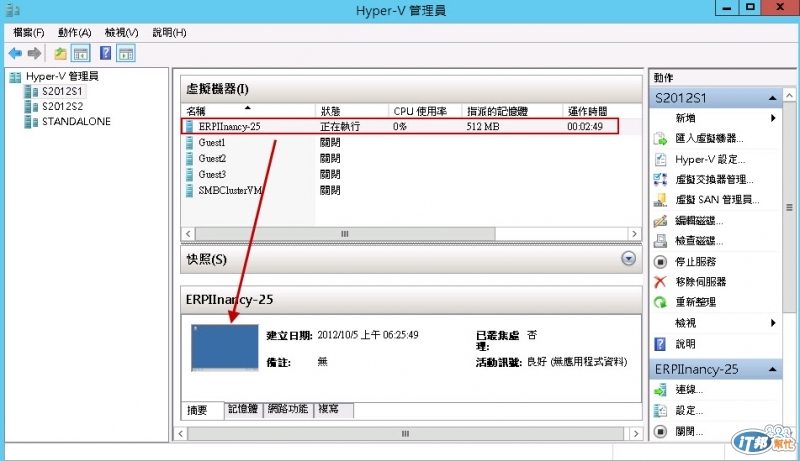Image resolution: width=800 pixels, height=461 pixels.
Task: Expand the 檢視 submenu arrow in actions
Action: click(773, 323)
